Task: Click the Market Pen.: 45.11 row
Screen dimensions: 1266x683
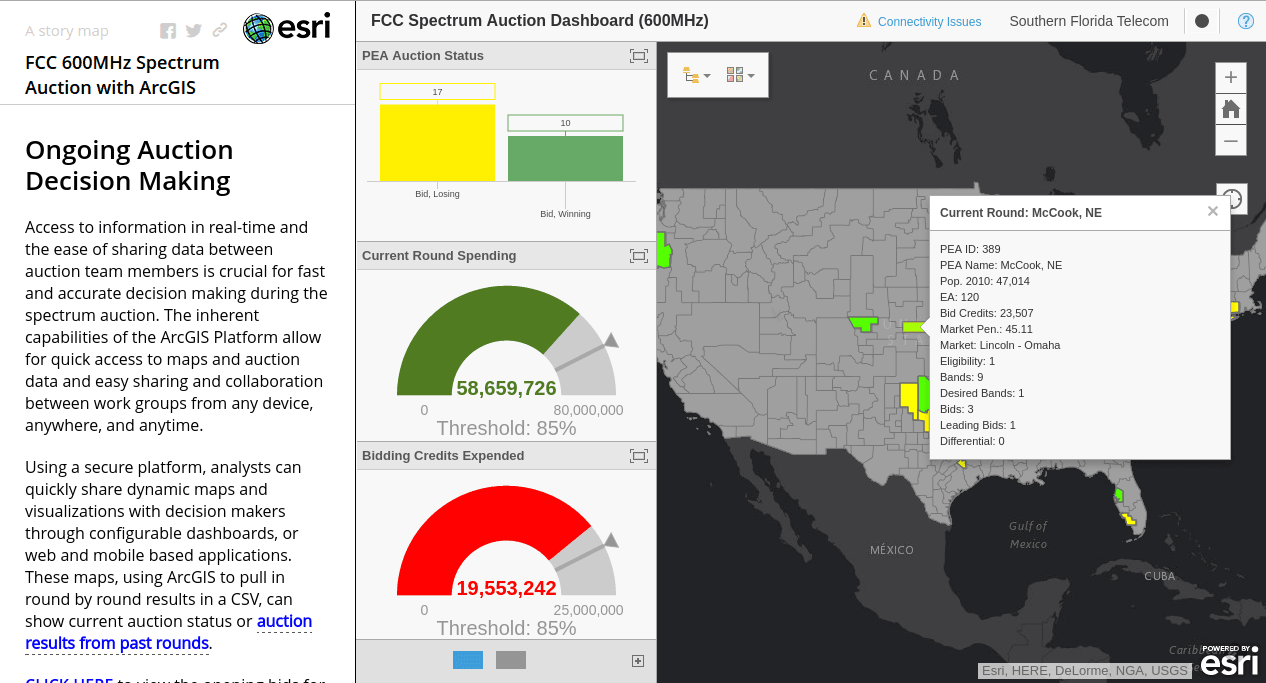Action: click(x=986, y=329)
